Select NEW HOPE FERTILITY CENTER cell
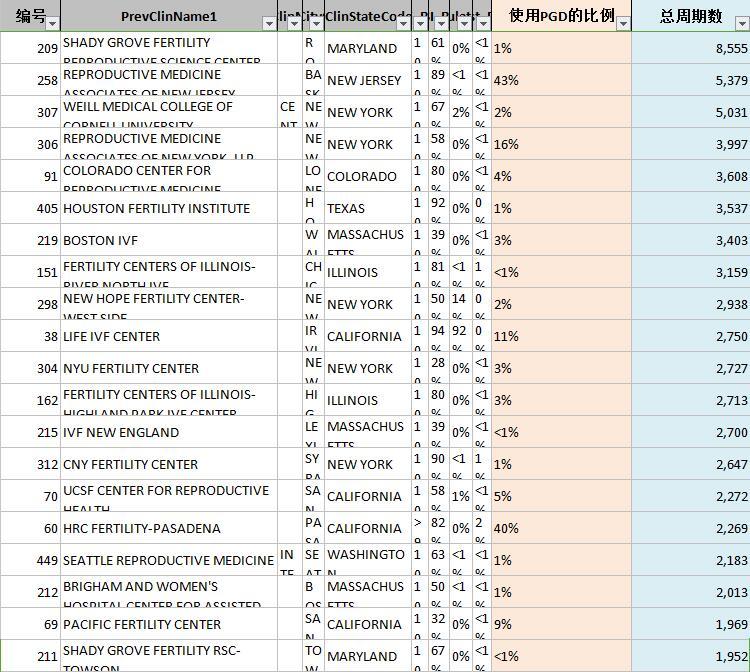 (x=169, y=304)
